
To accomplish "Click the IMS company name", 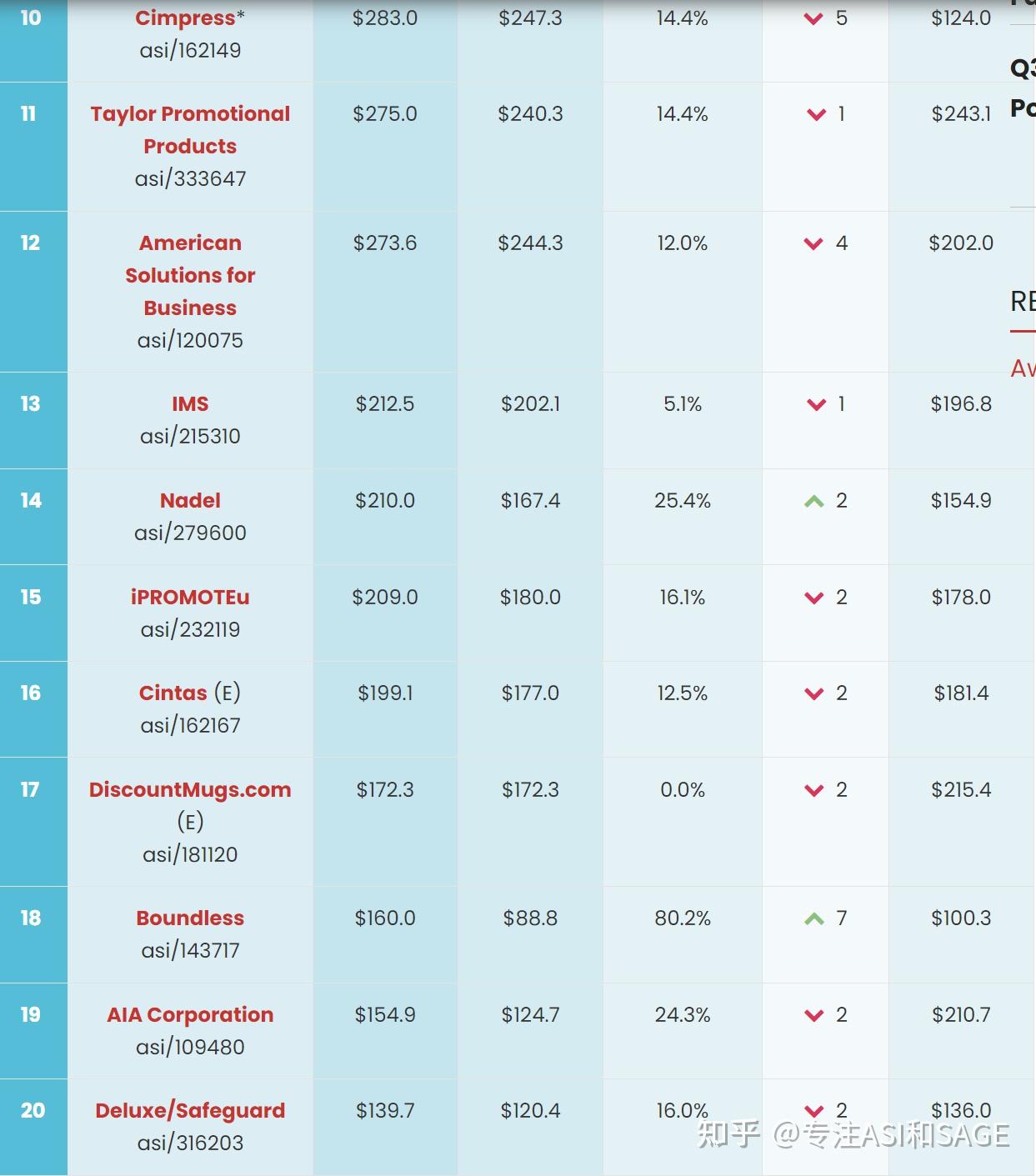I will (190, 404).
